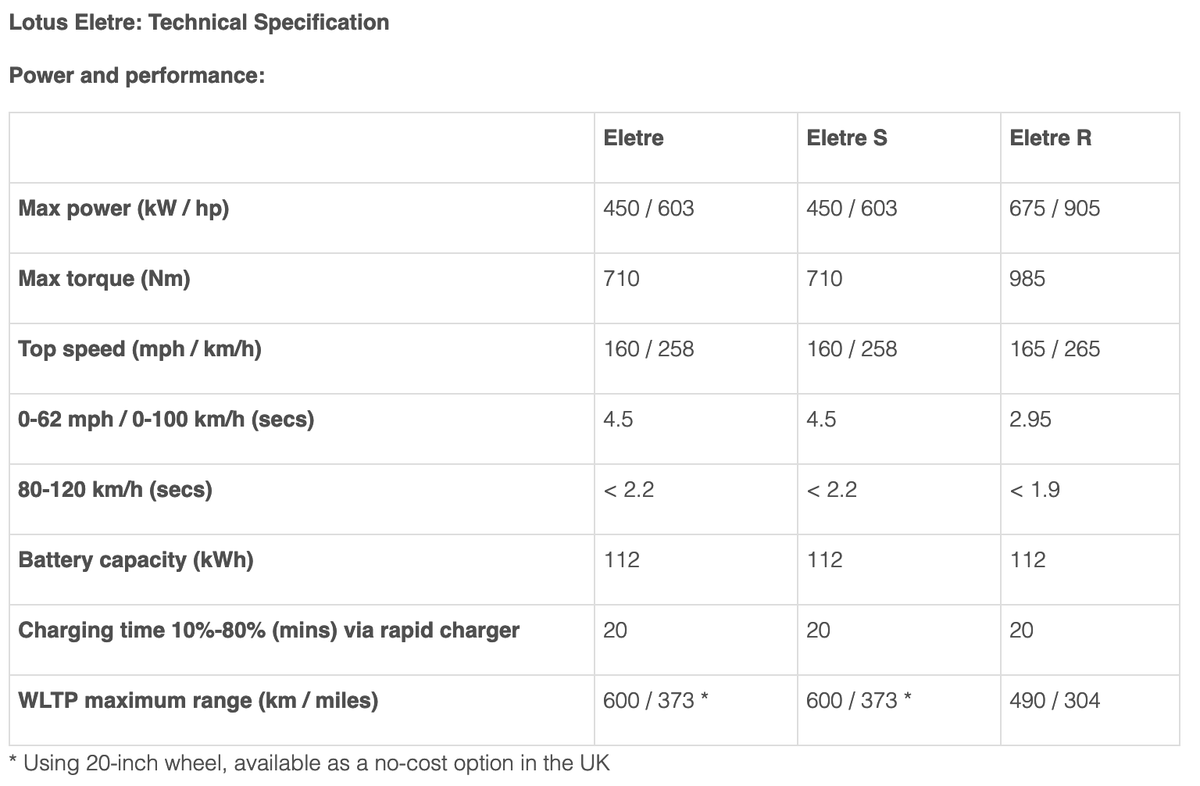Click the Lotus Eletre: Technical Specification heading
Viewport: 1200px width, 786px height.
[x=199, y=21]
